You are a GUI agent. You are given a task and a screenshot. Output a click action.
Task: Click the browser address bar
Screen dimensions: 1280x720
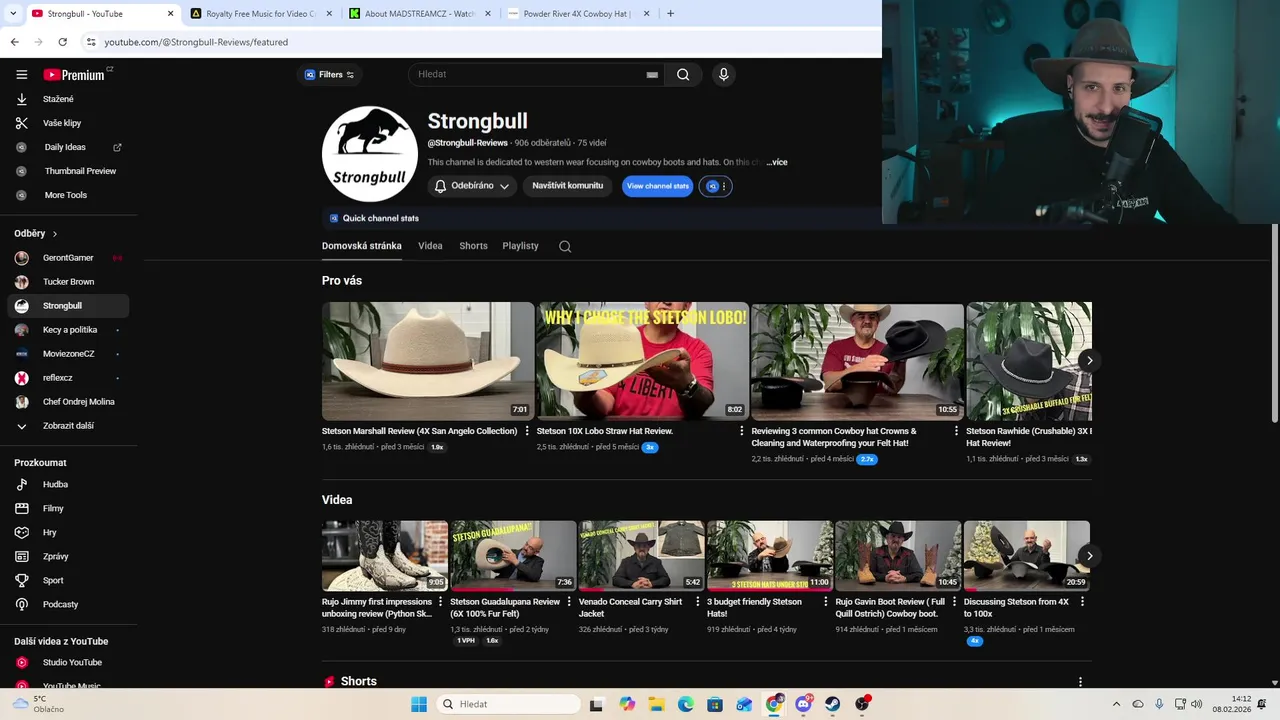(480, 42)
